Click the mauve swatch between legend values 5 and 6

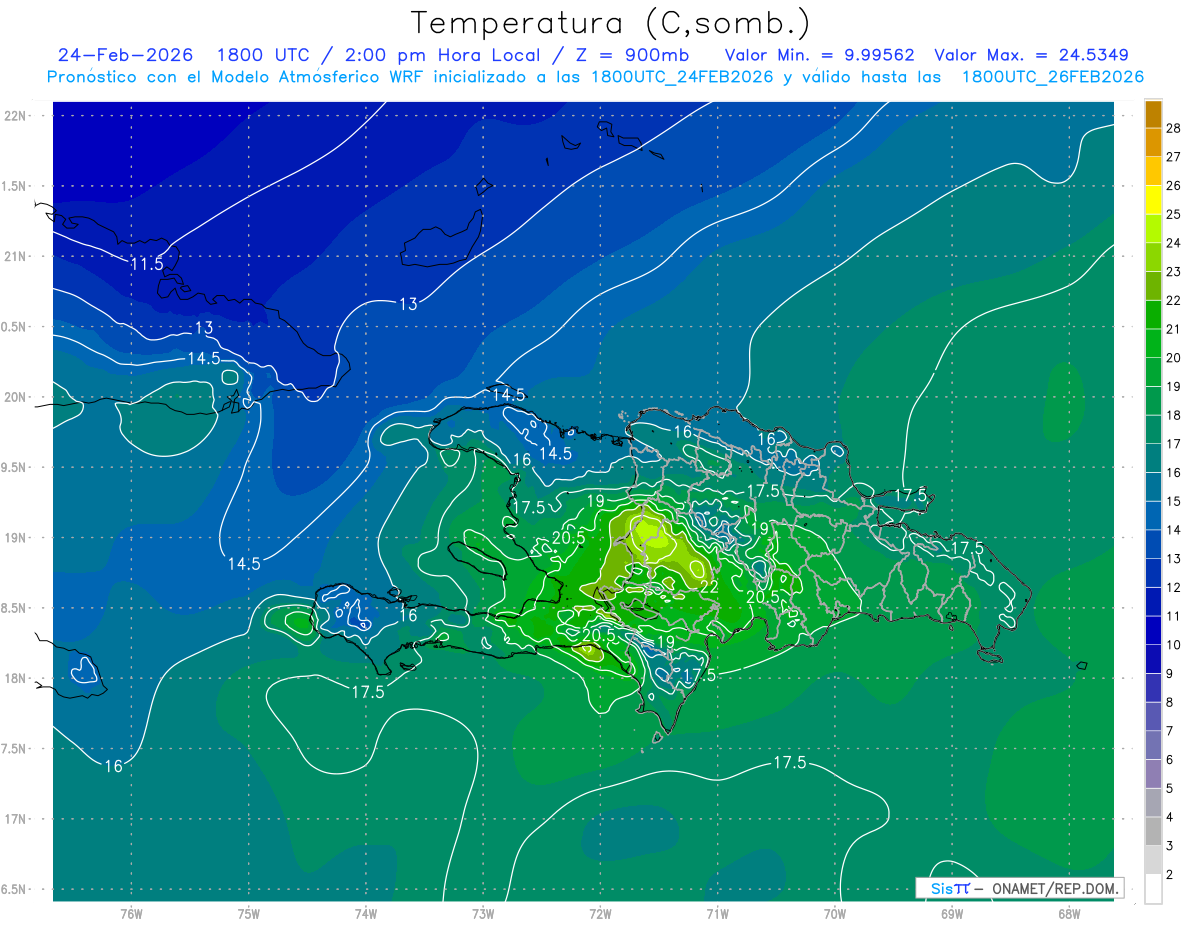1153,774
